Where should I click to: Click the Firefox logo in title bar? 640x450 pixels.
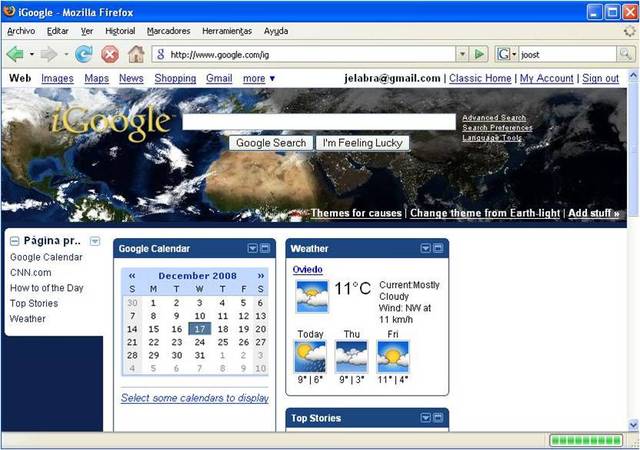pyautogui.click(x=9, y=11)
